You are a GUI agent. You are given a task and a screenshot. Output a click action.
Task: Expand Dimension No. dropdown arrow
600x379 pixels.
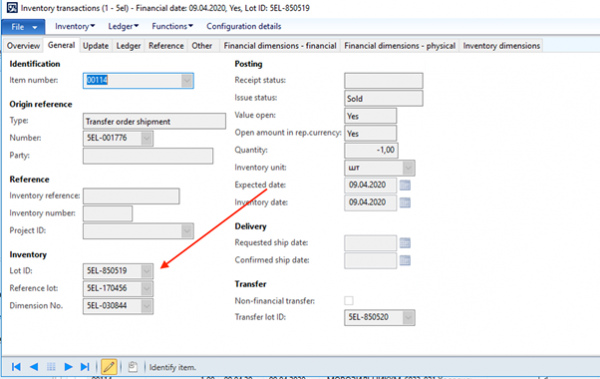tap(147, 306)
